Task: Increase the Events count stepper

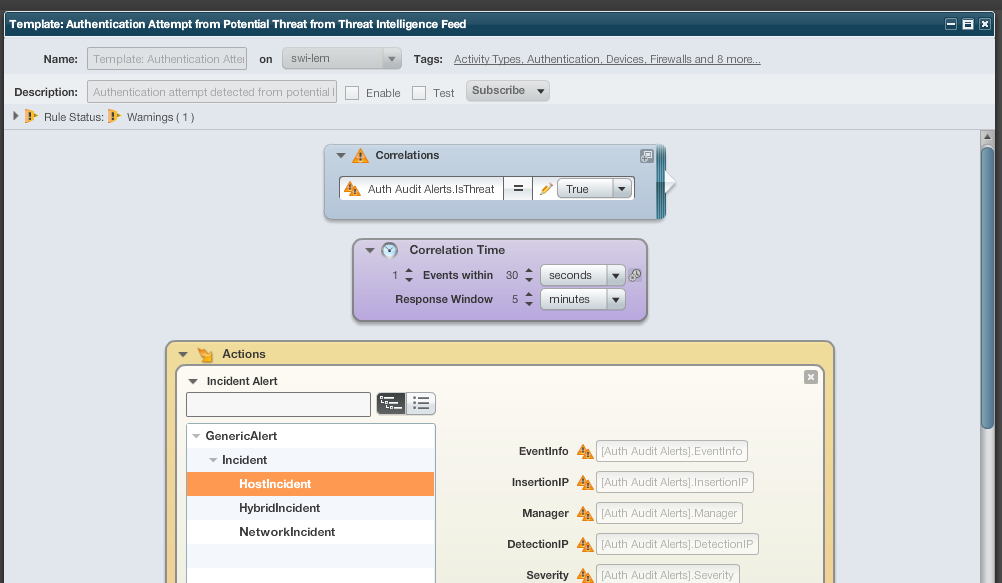Action: click(409, 271)
